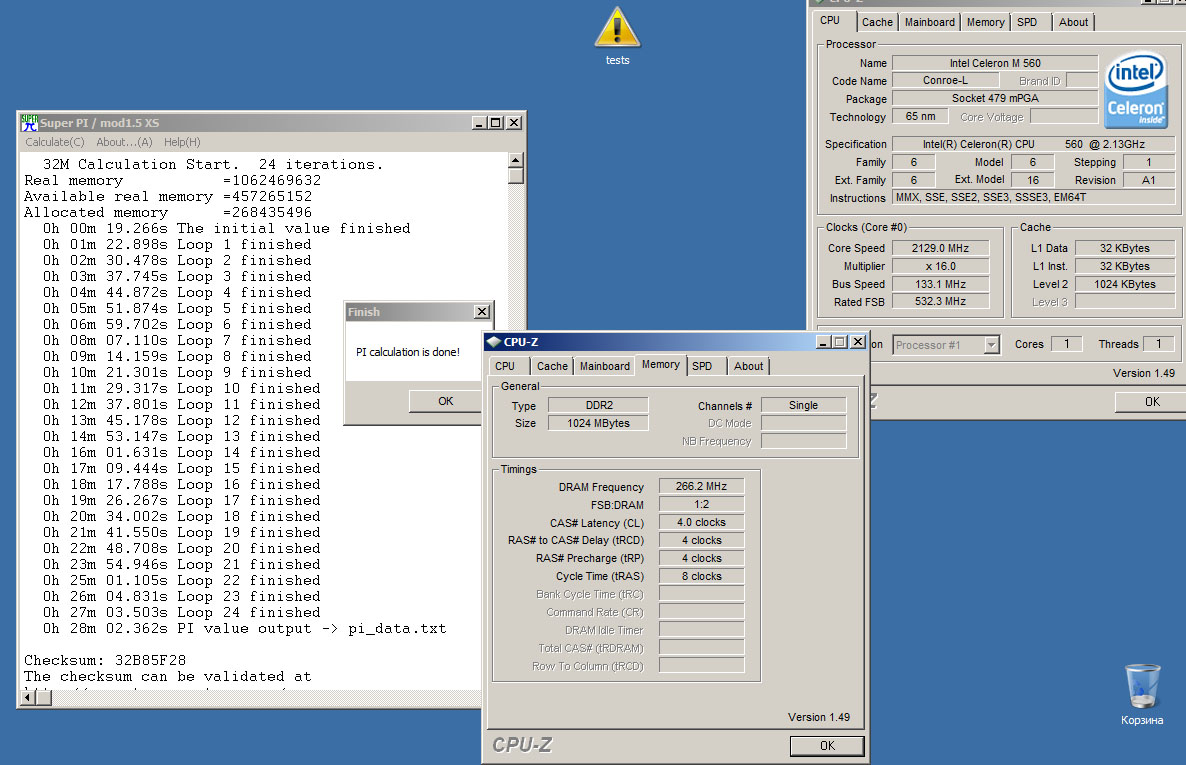Click OK in the front CPU-Z Memory window
The image size is (1186, 765).
(x=827, y=746)
